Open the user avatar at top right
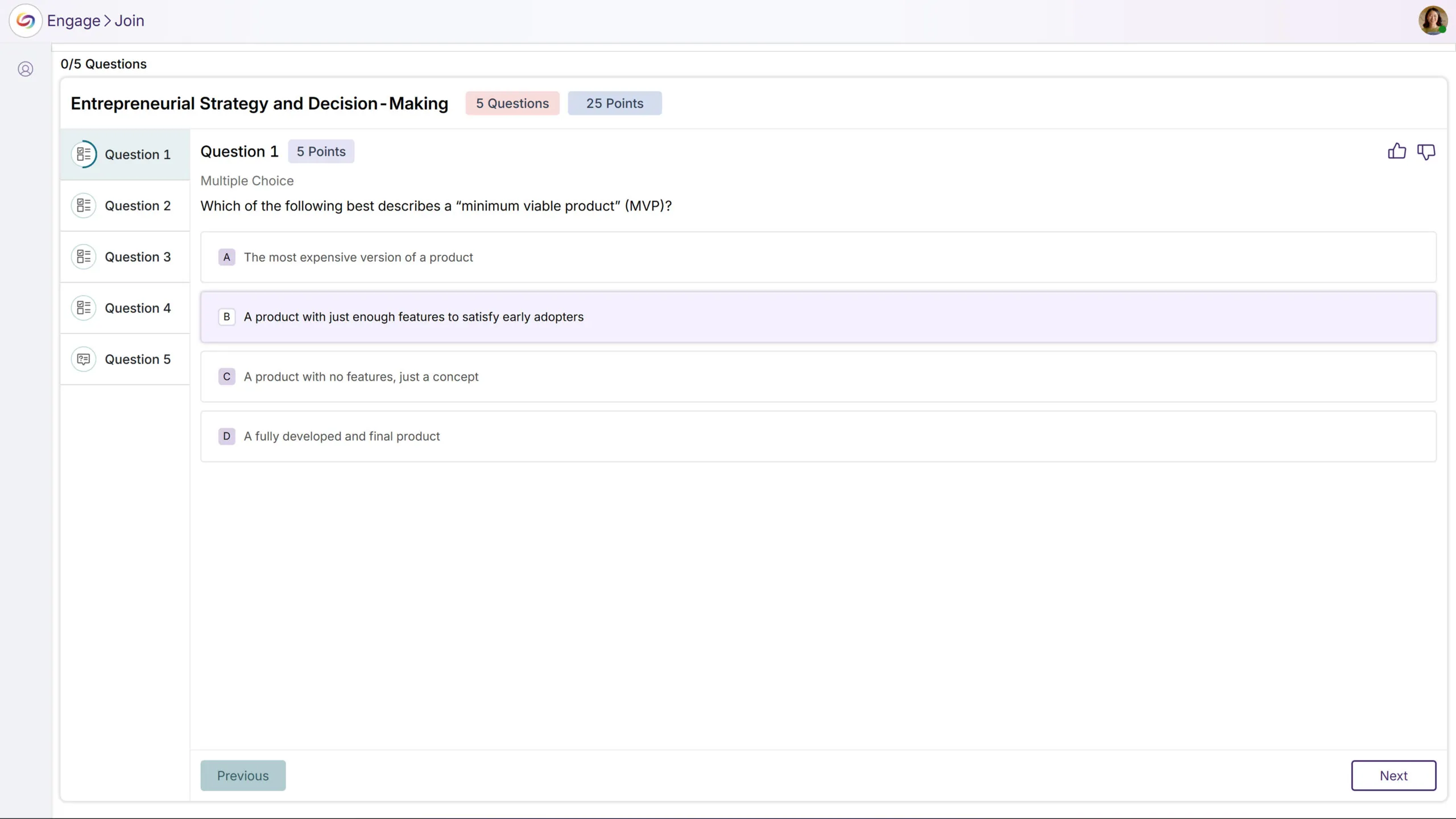1456x819 pixels. pyautogui.click(x=1432, y=20)
